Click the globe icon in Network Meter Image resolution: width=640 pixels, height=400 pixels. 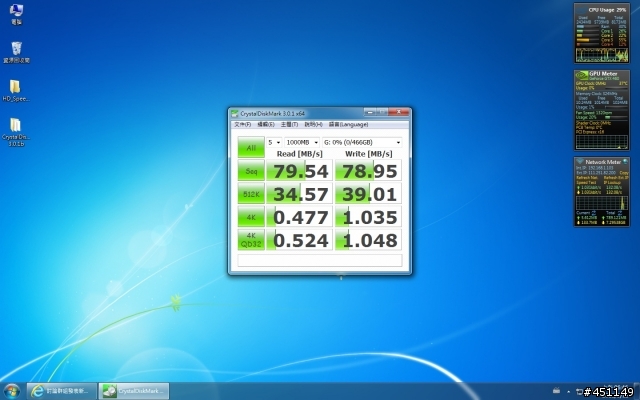[625, 162]
